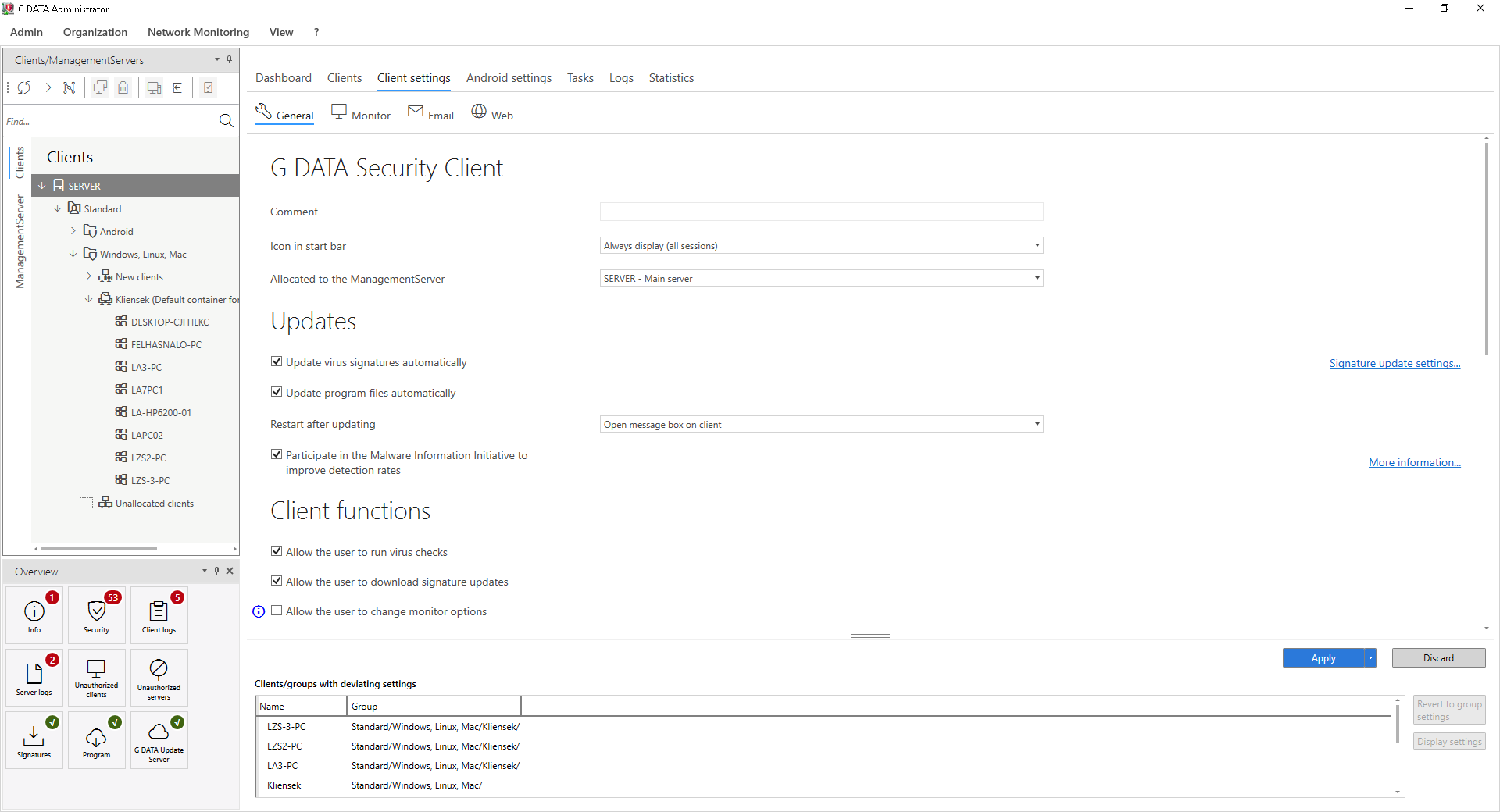Viewport: 1500px width, 812px height.
Task: Collapse the SERVER tree node
Action: click(42, 186)
